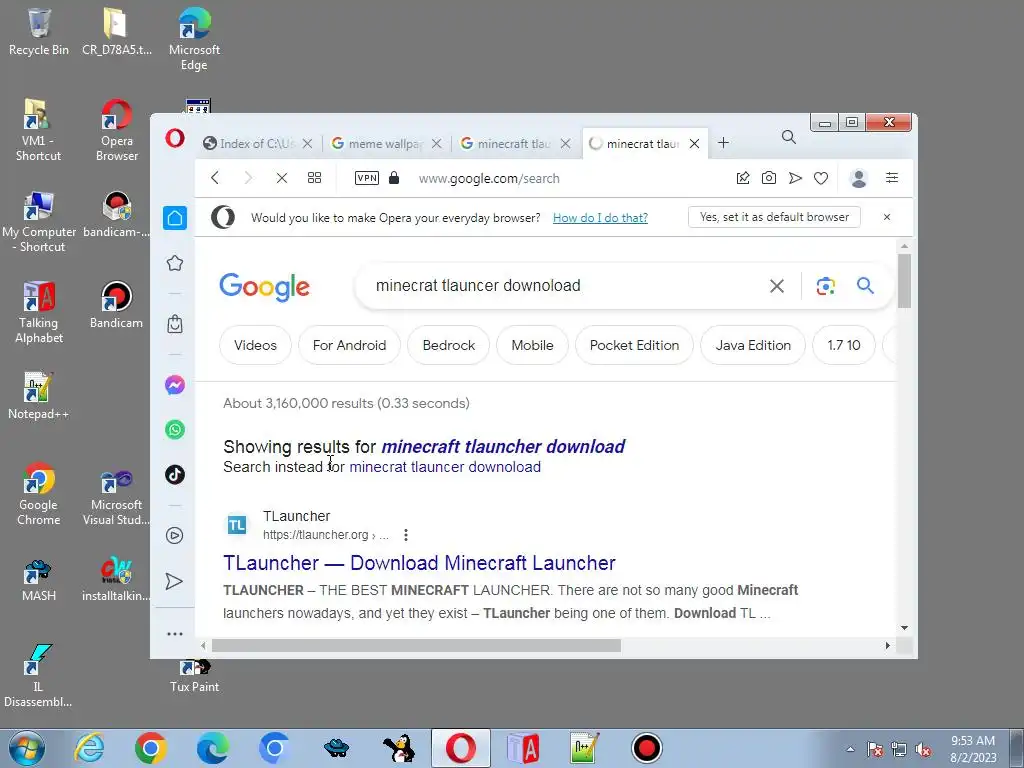Screen dimensions: 1024x768
Task: Open Speed Dial start page grid icon
Action: 314,178
